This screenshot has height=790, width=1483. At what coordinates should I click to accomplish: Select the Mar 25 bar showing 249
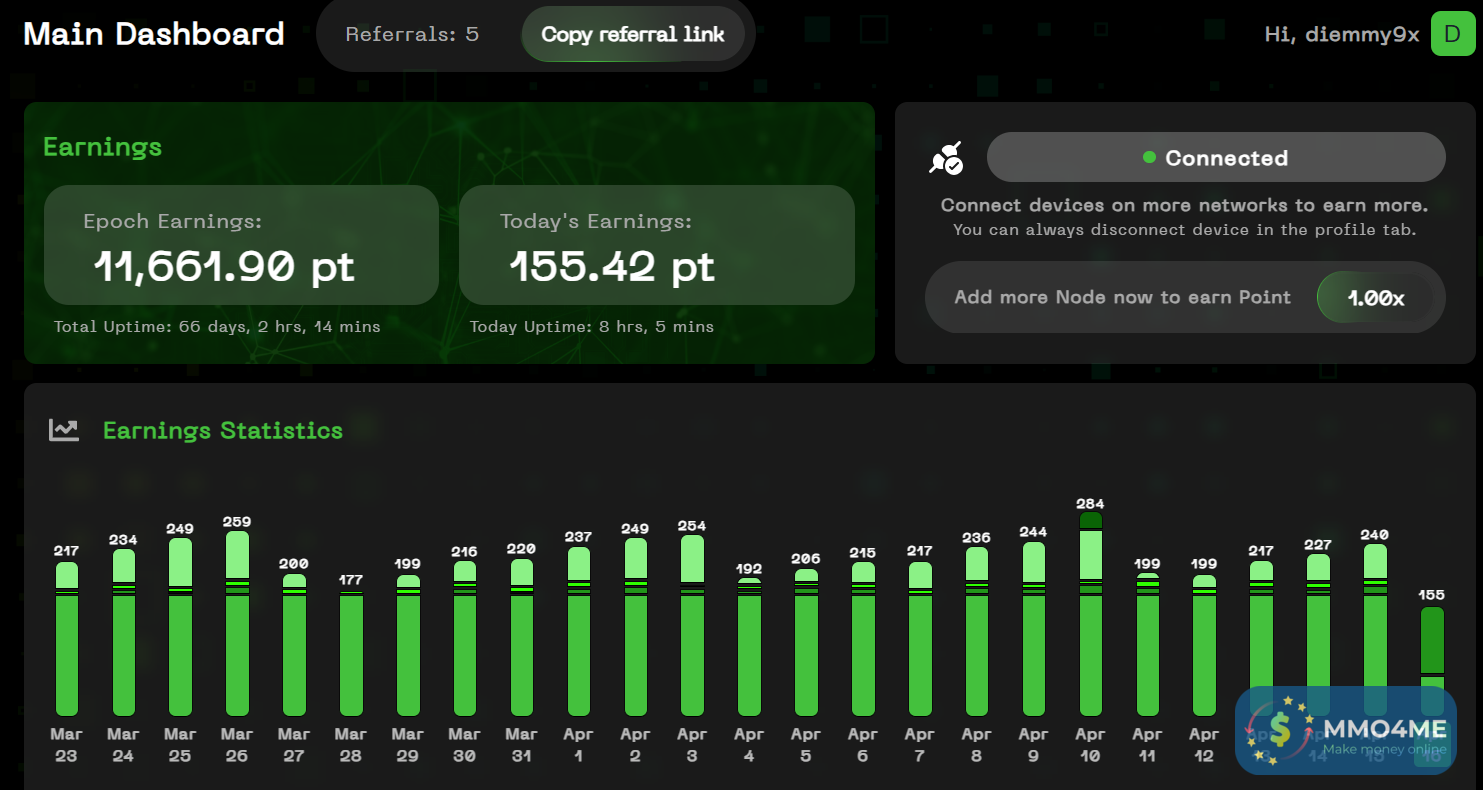(180, 627)
